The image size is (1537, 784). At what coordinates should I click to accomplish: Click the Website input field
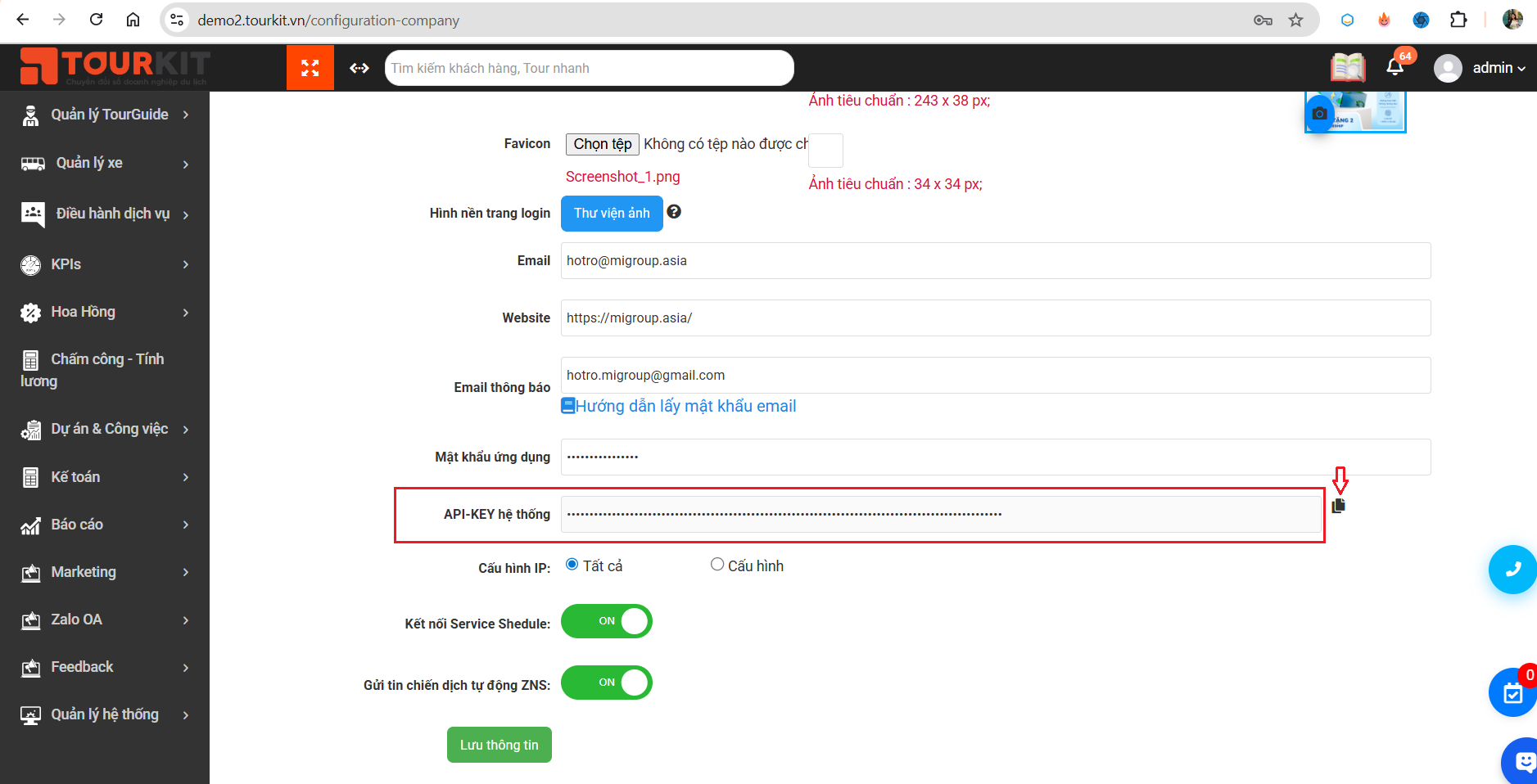point(995,318)
